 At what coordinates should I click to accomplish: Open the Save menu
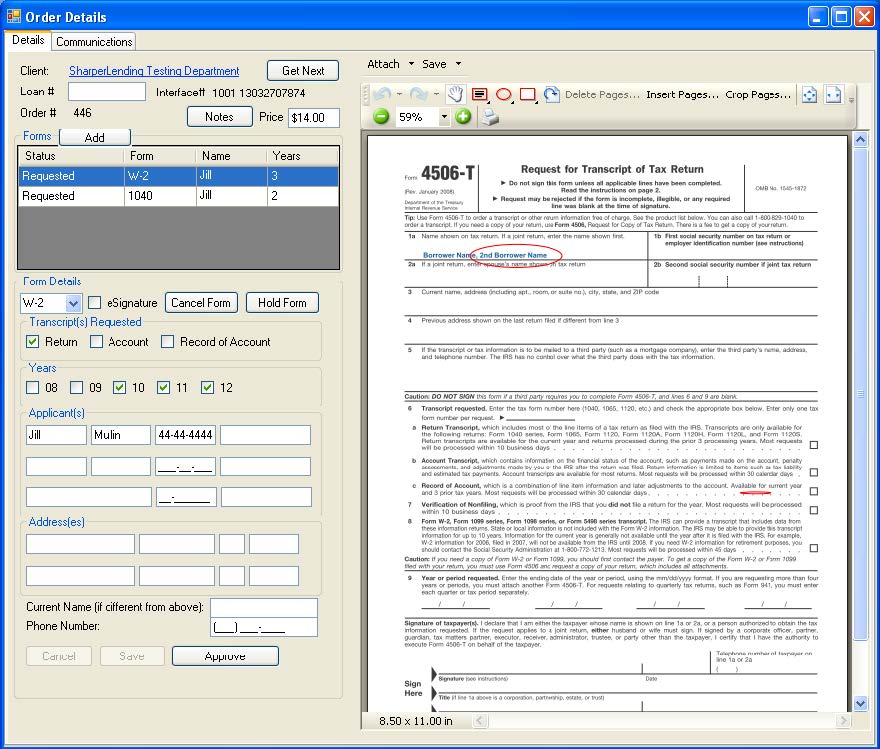coord(434,64)
